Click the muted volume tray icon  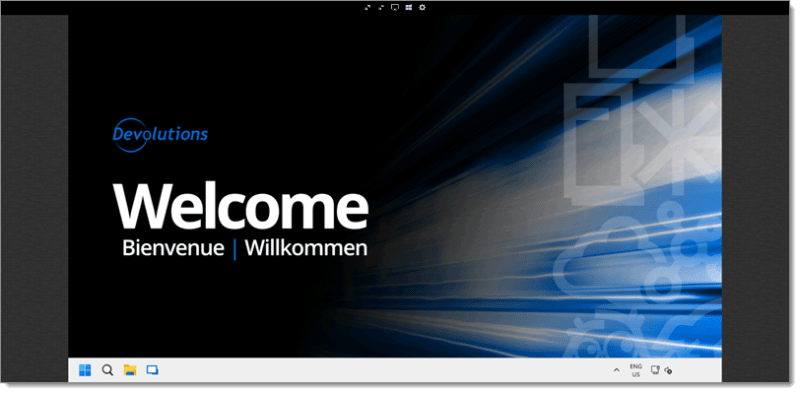(668, 371)
